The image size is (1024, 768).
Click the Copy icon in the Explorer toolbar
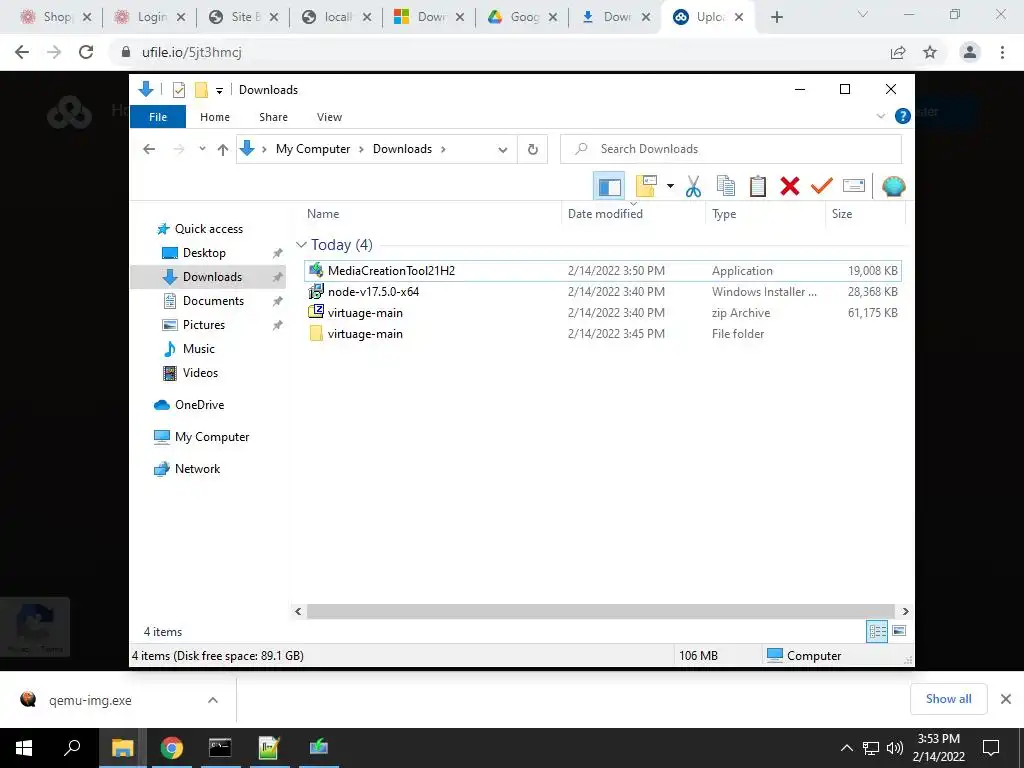click(726, 187)
